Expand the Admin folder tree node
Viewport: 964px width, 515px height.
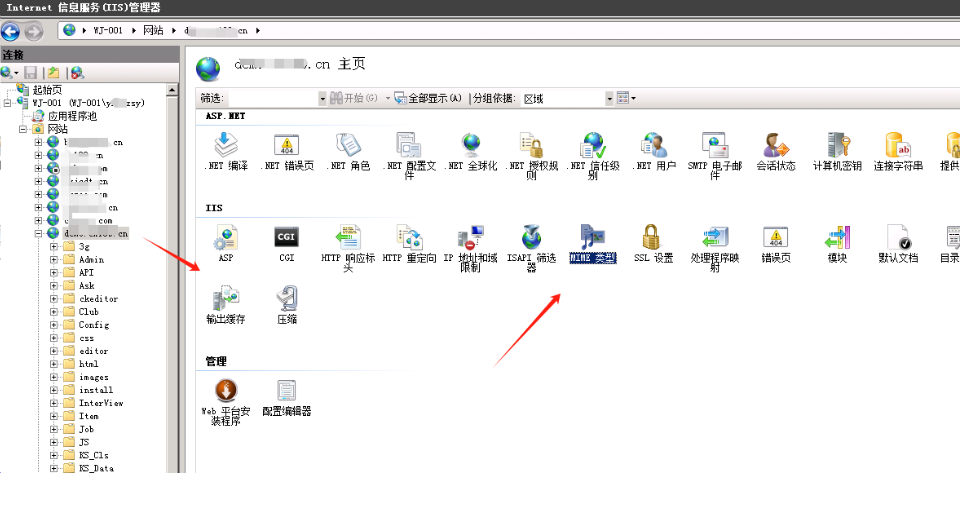click(55, 259)
